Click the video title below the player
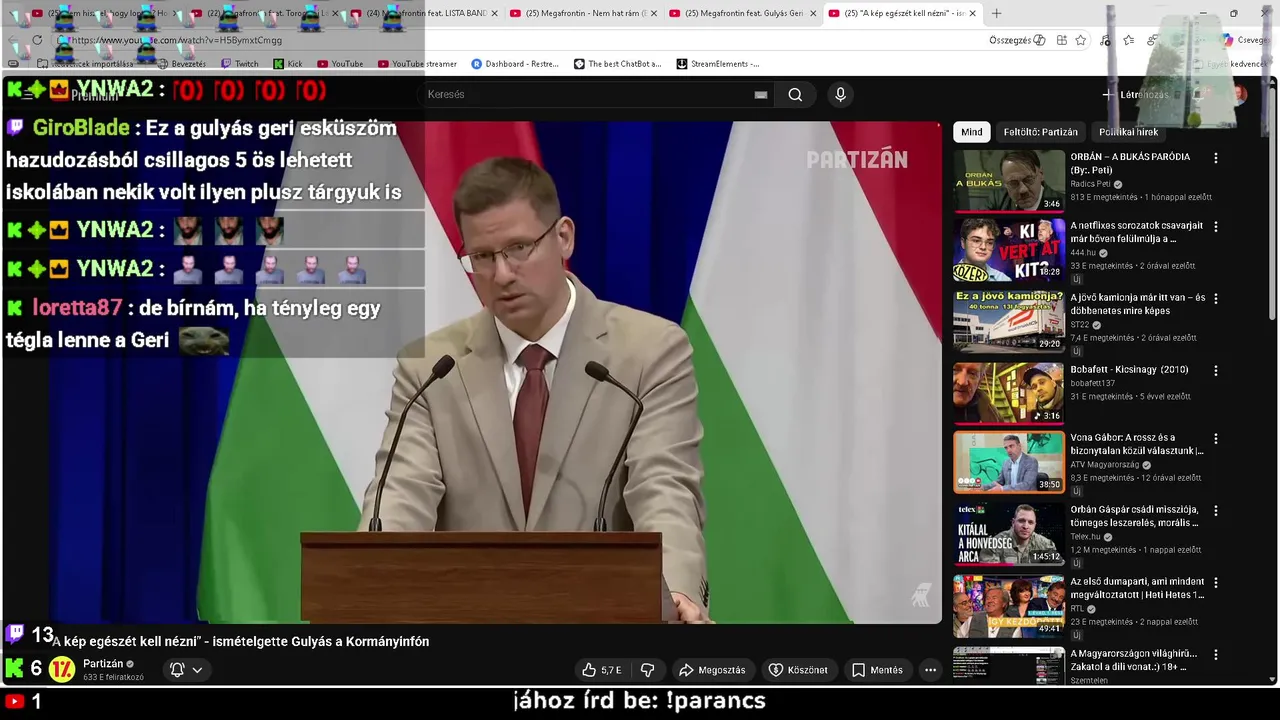1280x720 pixels. tap(240, 642)
